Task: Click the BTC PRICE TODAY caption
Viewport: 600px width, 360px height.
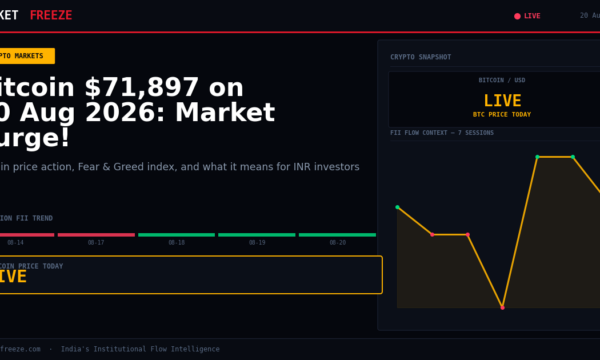Action: 502,114
